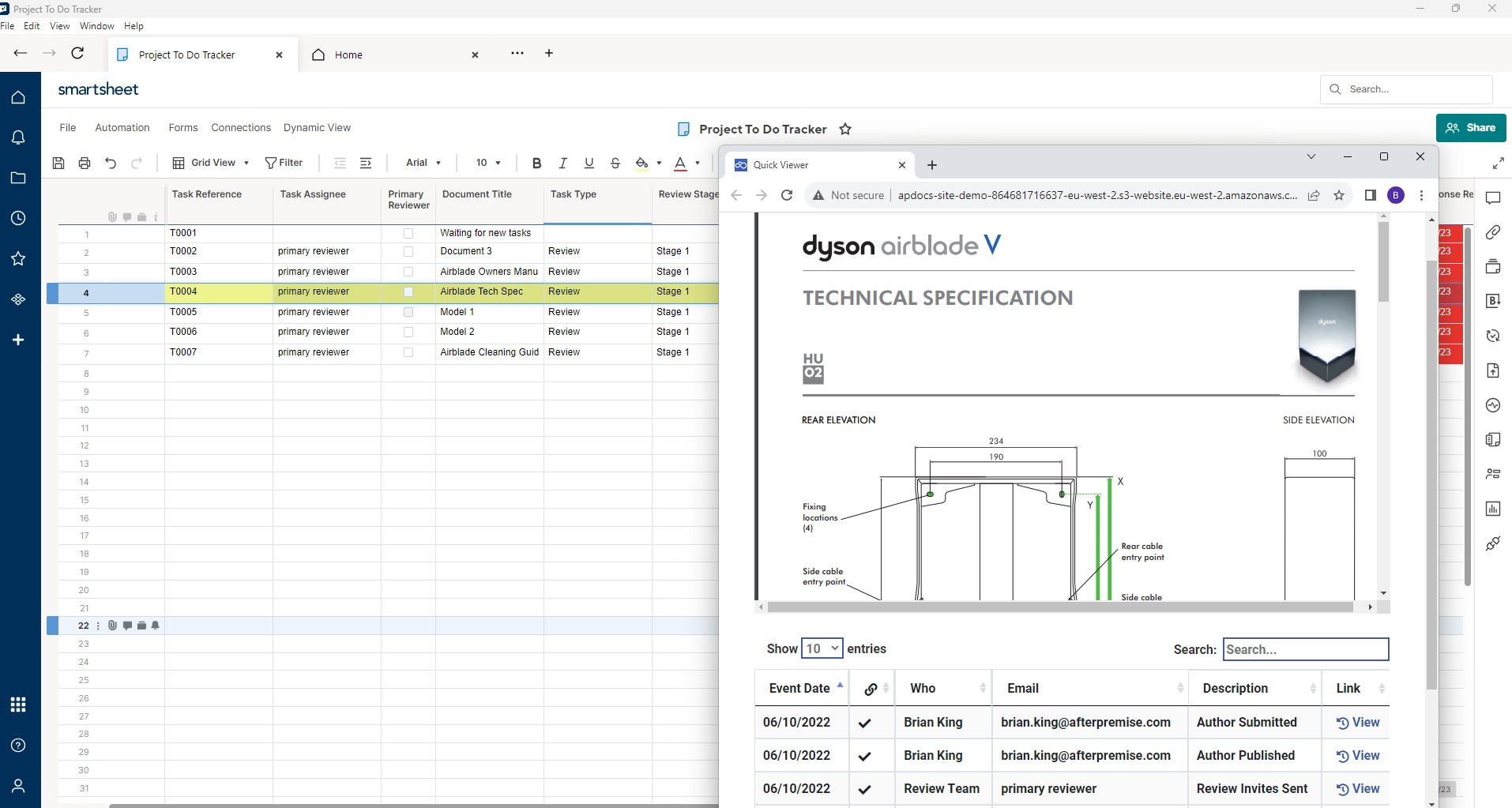
Task: Open the Show entries count dropdown
Action: (x=822, y=648)
